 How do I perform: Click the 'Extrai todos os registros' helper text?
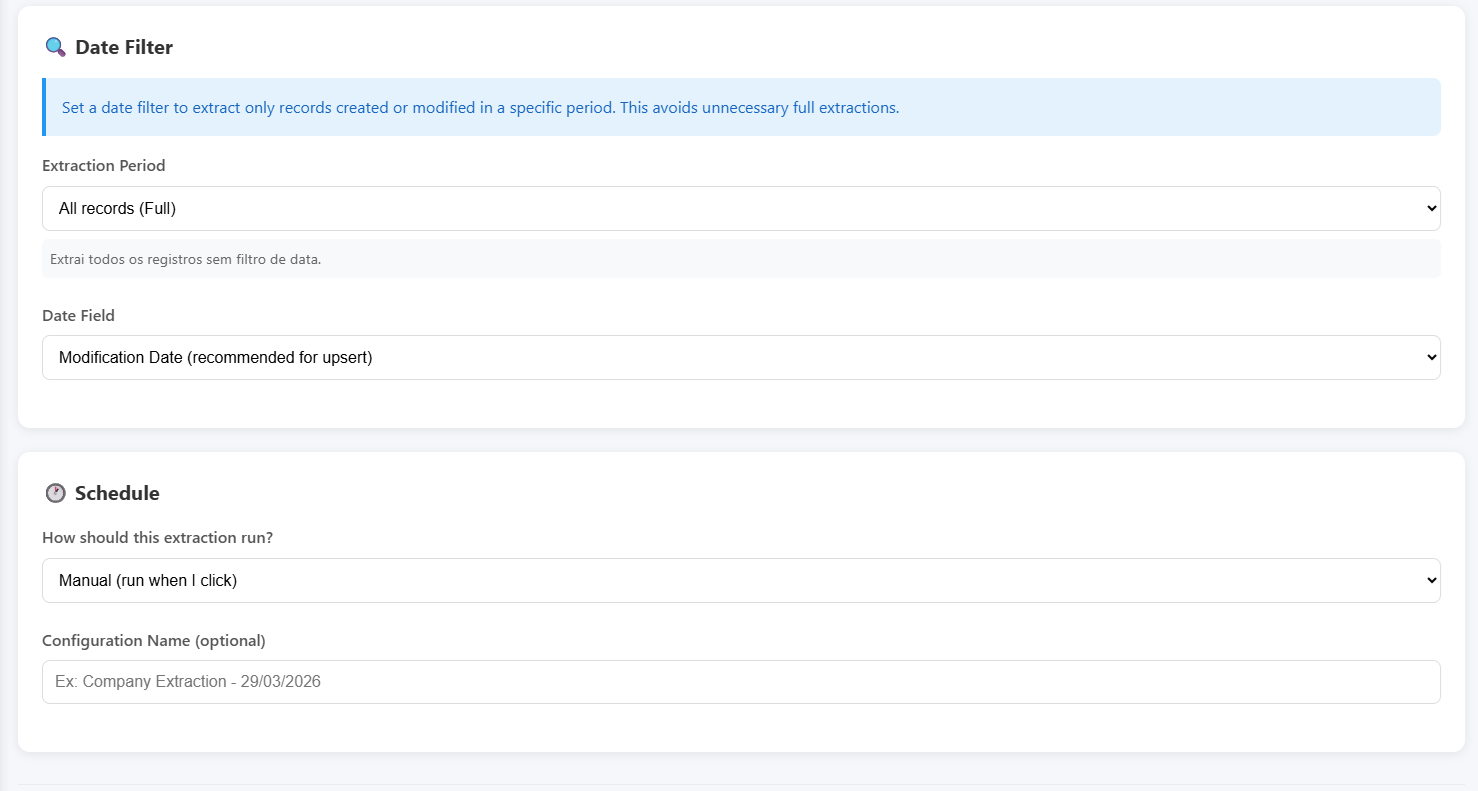[x=185, y=259]
